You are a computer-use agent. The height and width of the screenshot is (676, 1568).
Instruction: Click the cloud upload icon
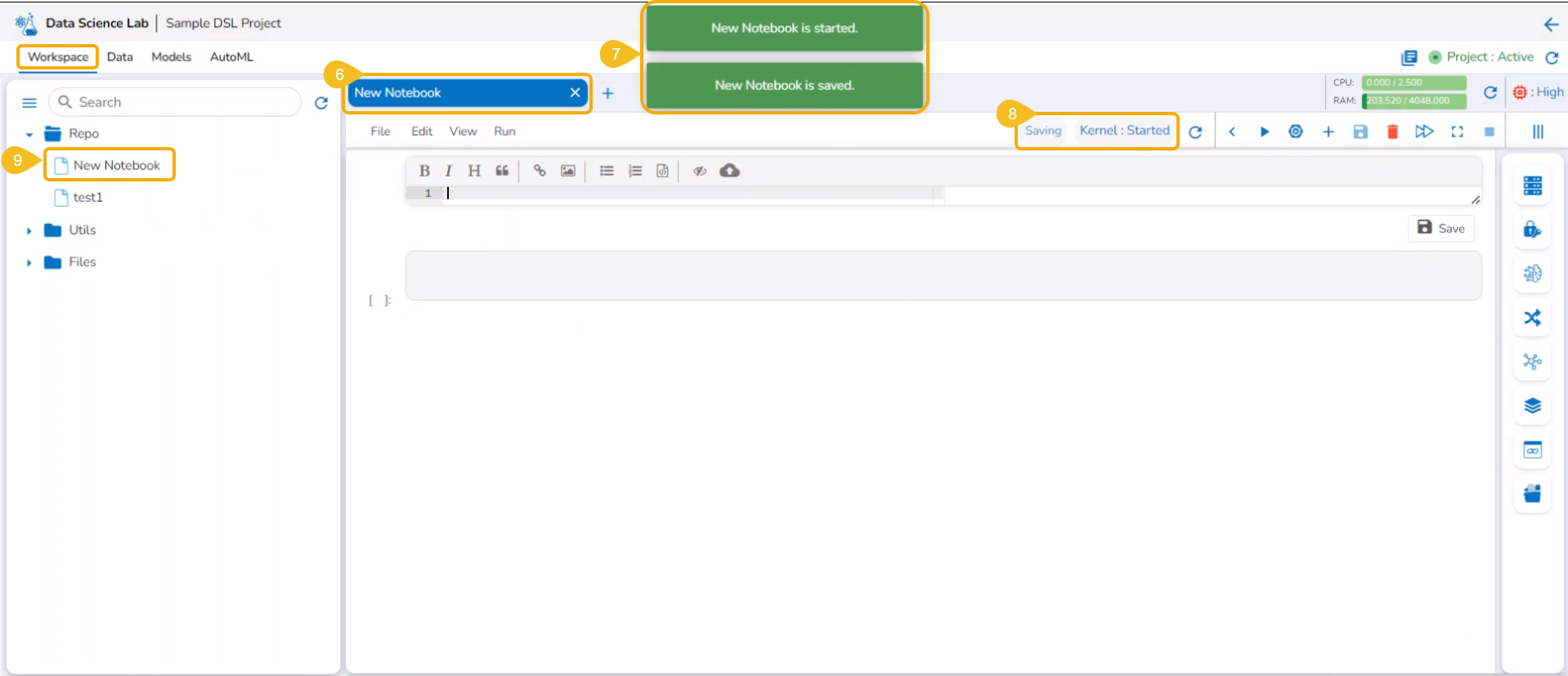coord(729,171)
